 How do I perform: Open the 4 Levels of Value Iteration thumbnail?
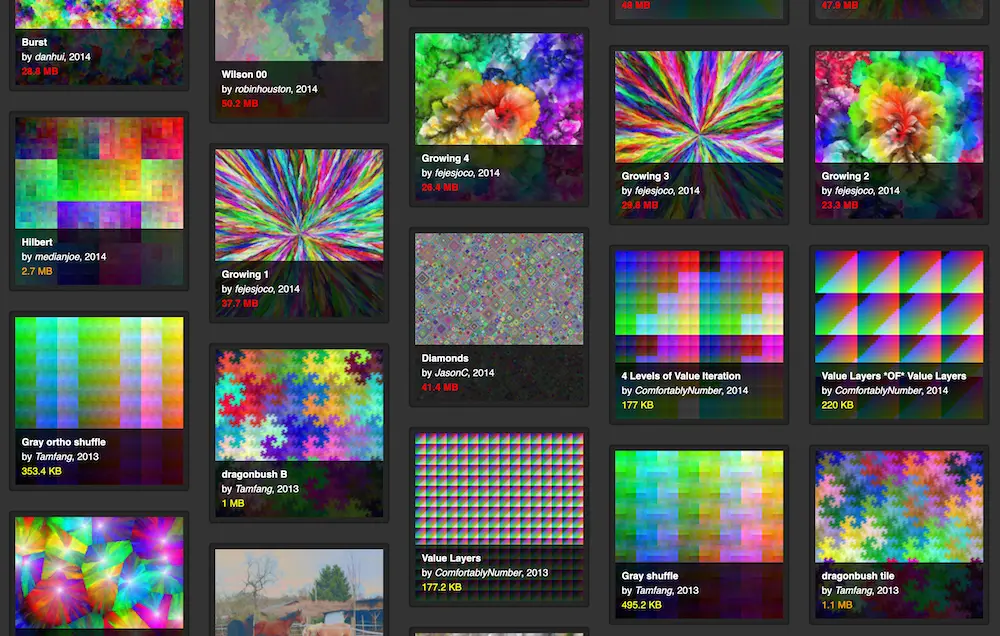coord(699,307)
